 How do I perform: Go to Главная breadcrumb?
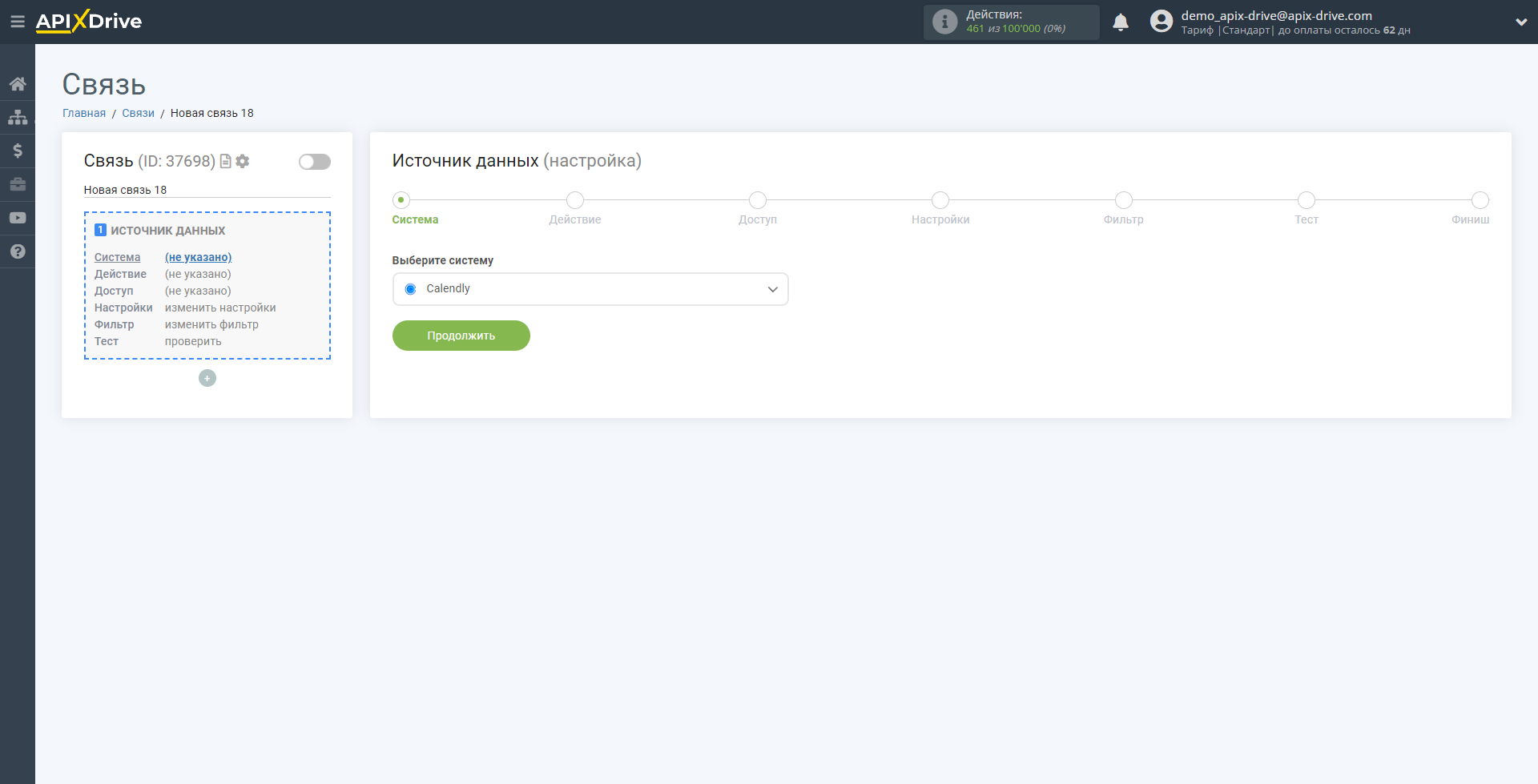(84, 113)
